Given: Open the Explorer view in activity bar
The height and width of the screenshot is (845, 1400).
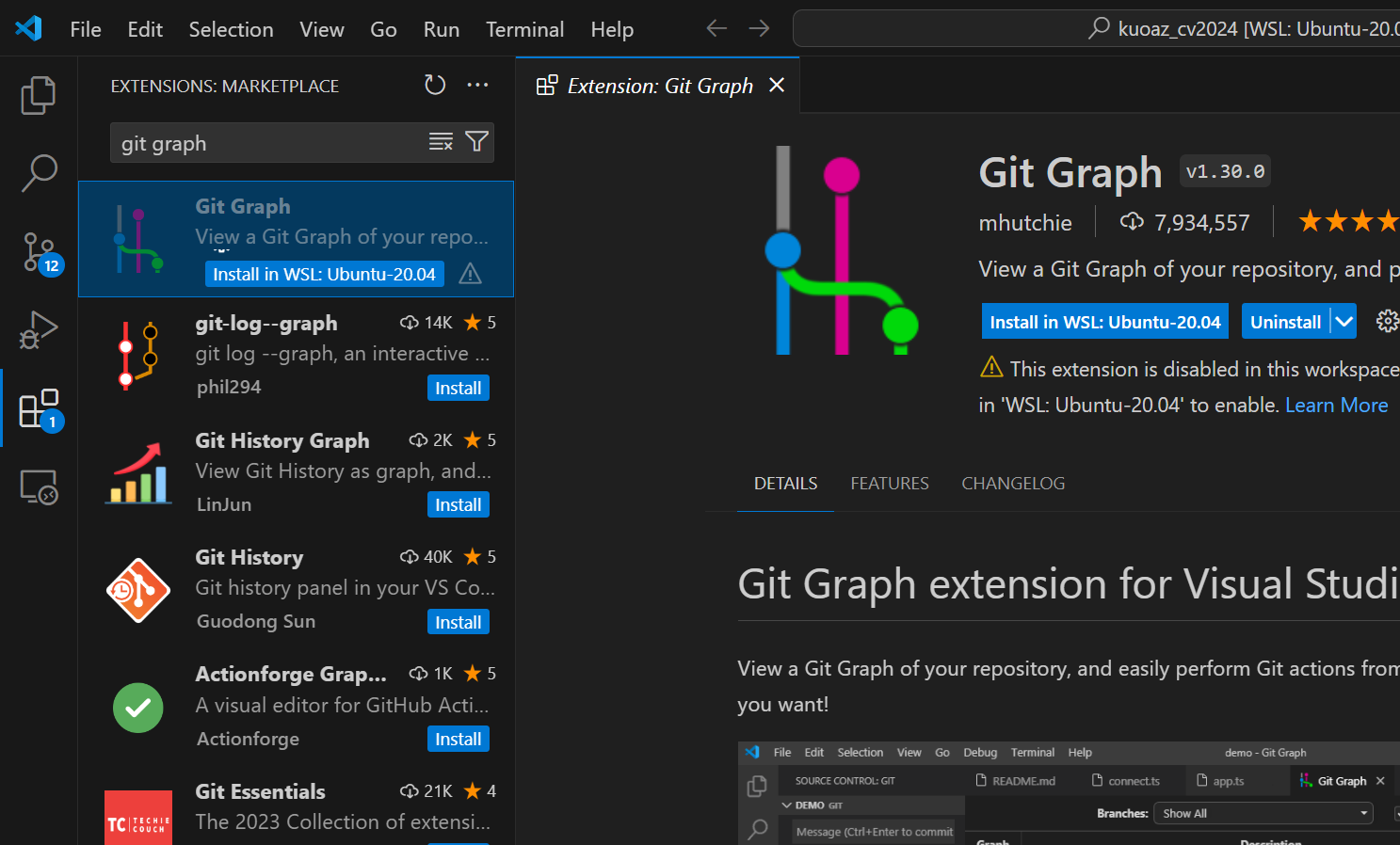Looking at the screenshot, I should (x=39, y=95).
